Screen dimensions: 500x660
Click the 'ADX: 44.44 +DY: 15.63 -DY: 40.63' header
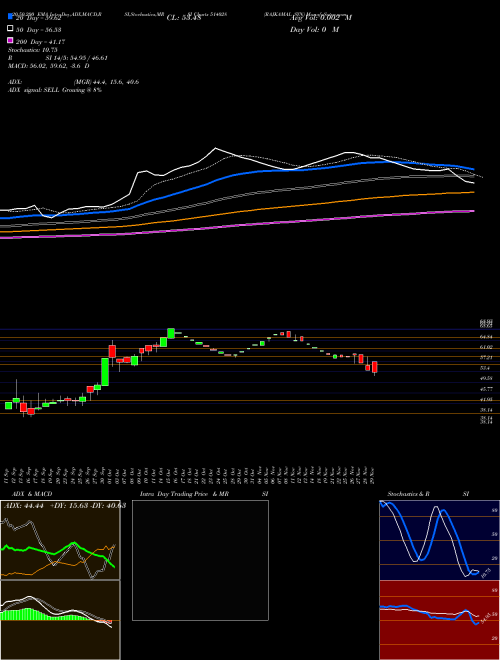point(65,506)
